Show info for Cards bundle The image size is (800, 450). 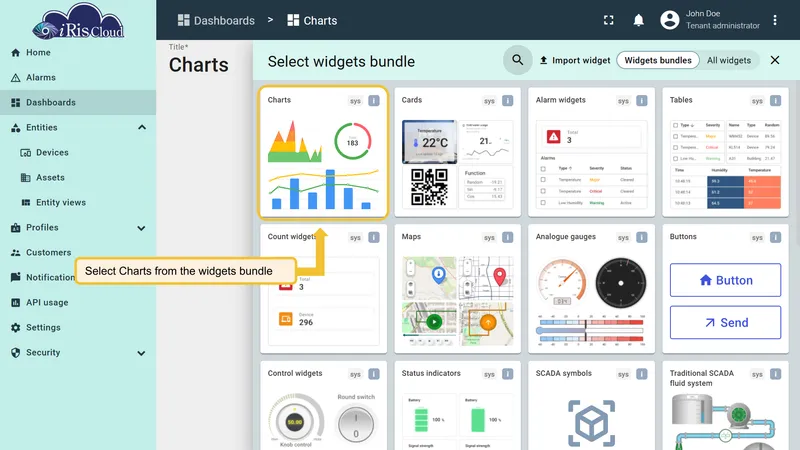(507, 101)
